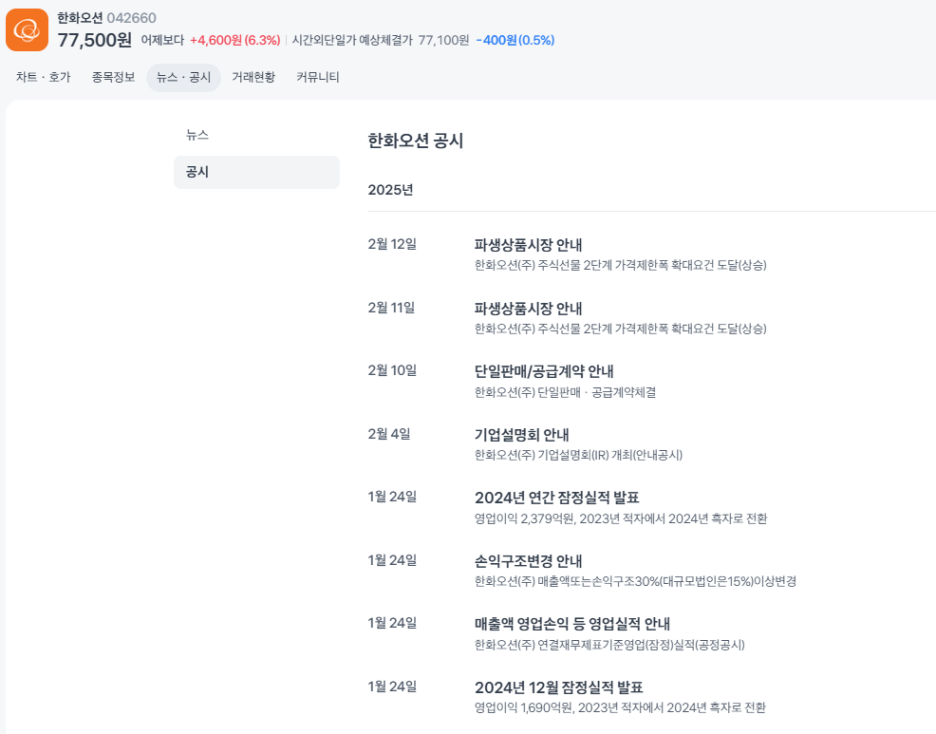Select 뉴스 in the side menu
This screenshot has width=936, height=734.
(197, 135)
